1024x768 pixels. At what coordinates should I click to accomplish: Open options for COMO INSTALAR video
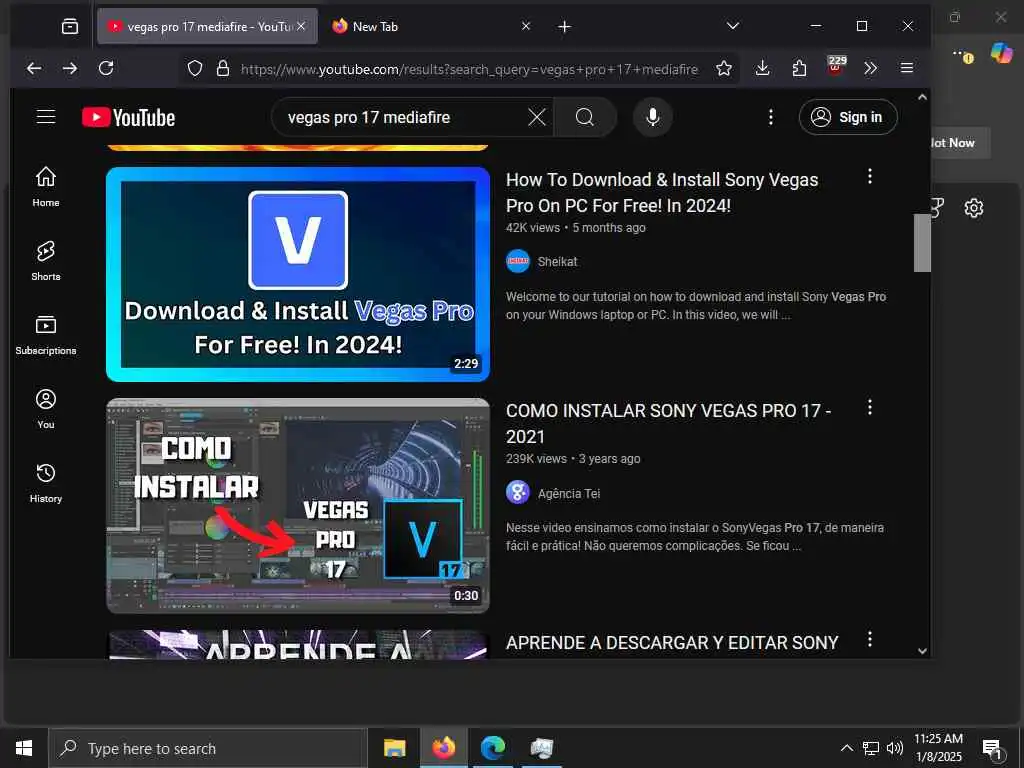point(869,408)
